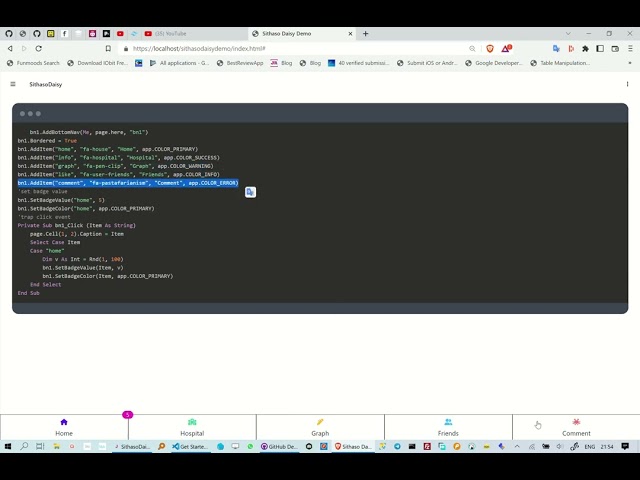Screen dimensions: 640x480
Task: Open Visual Studio Code Get Started taskbar item
Action: [190, 446]
